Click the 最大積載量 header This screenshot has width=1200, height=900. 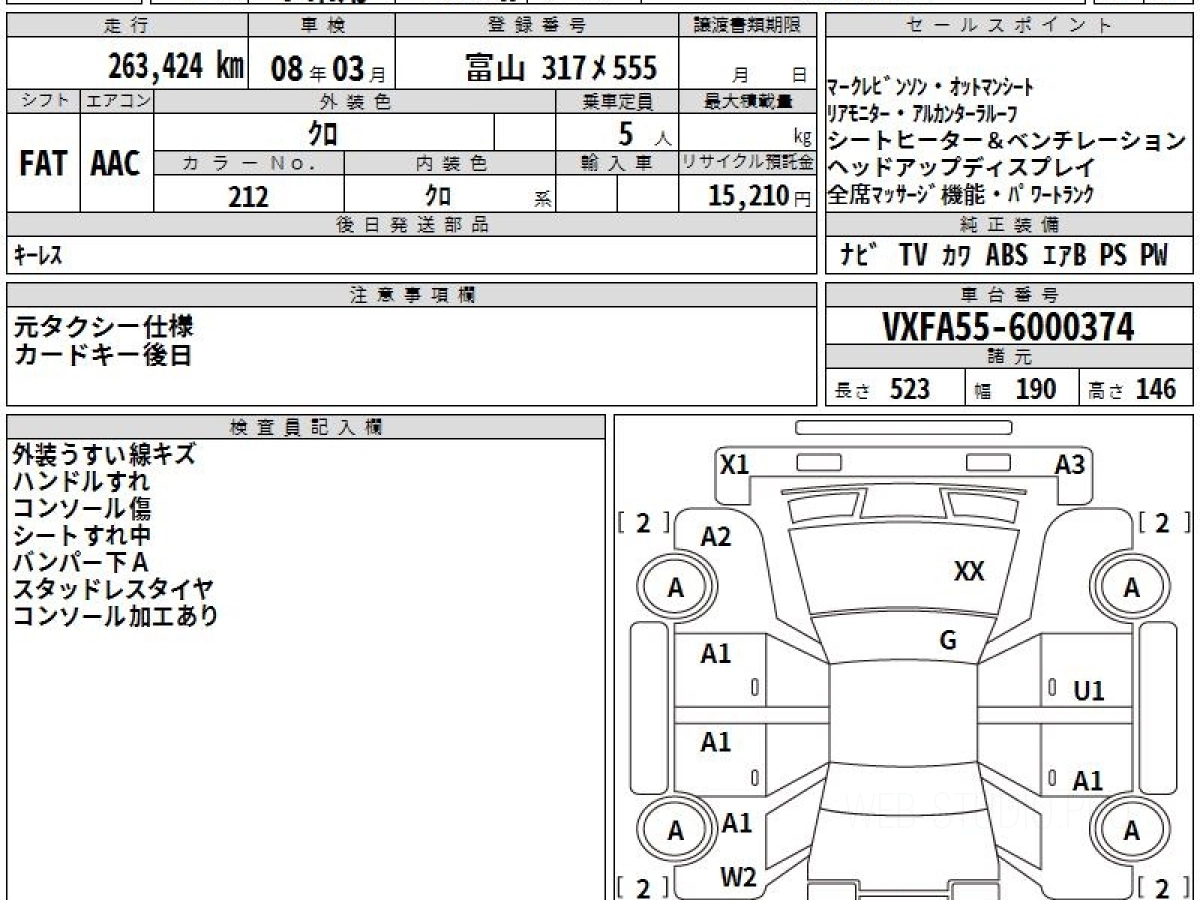click(748, 100)
